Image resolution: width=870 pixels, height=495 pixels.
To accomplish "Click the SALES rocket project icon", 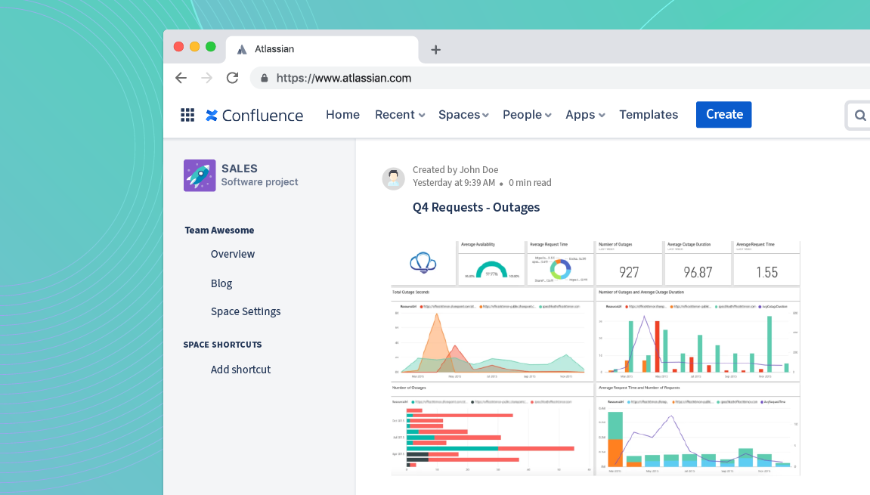I will pos(200,175).
